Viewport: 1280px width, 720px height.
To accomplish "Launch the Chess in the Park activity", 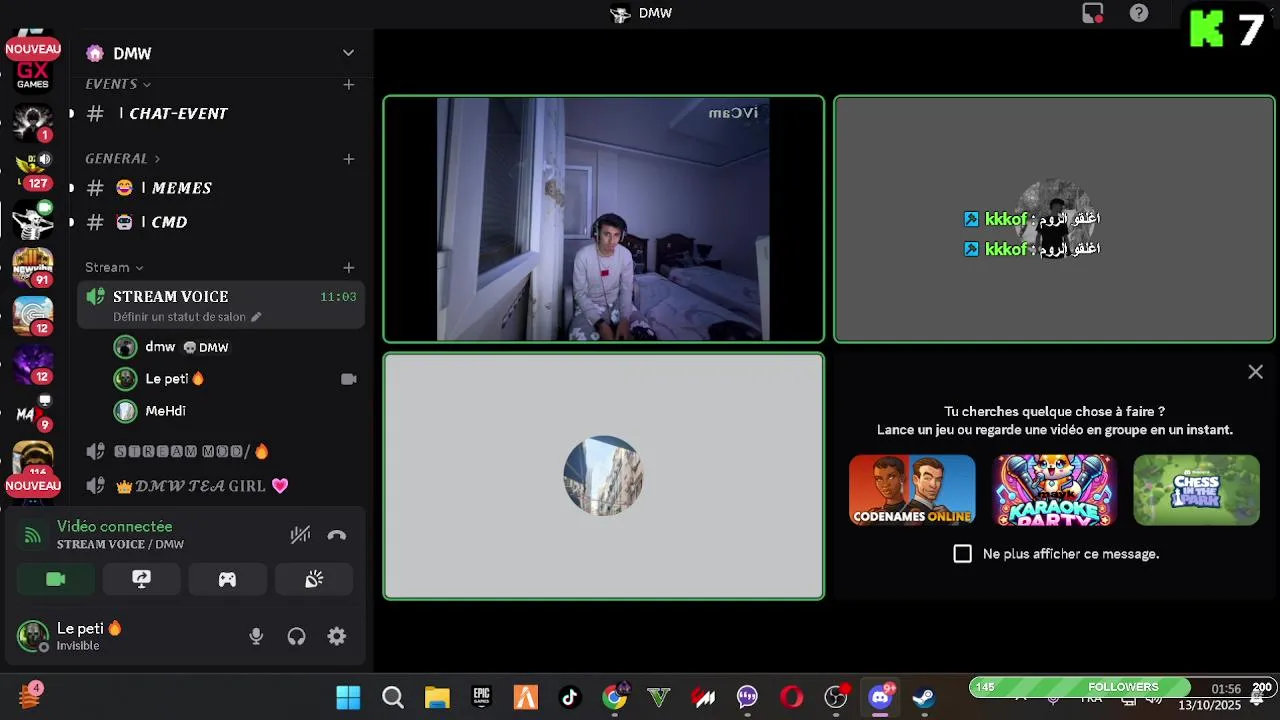I will point(1196,490).
